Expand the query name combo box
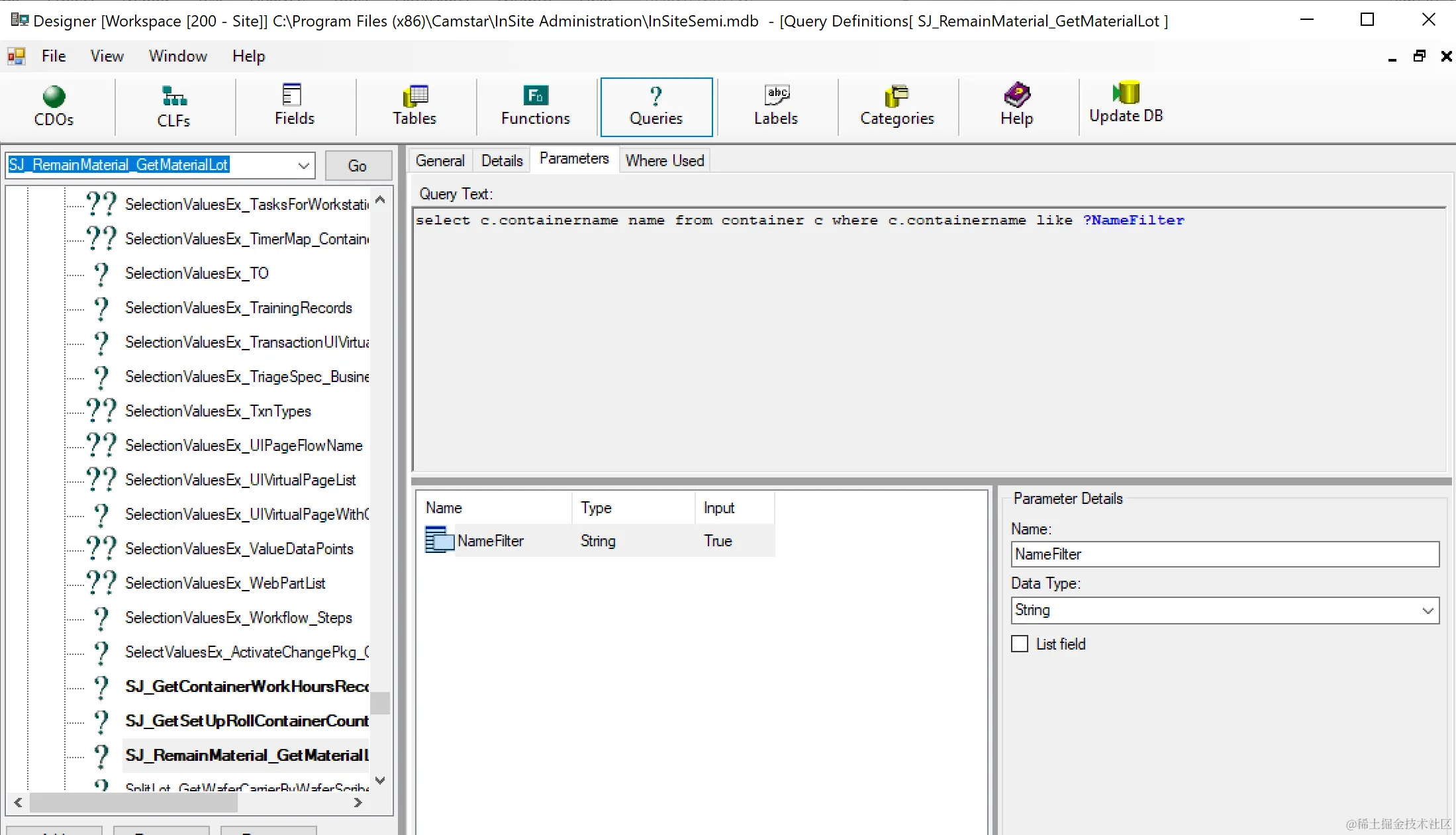This screenshot has height=835, width=1456. pyautogui.click(x=304, y=166)
